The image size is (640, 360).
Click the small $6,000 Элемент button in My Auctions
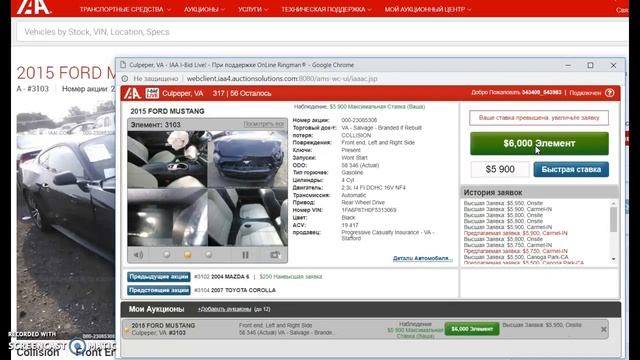point(472,329)
